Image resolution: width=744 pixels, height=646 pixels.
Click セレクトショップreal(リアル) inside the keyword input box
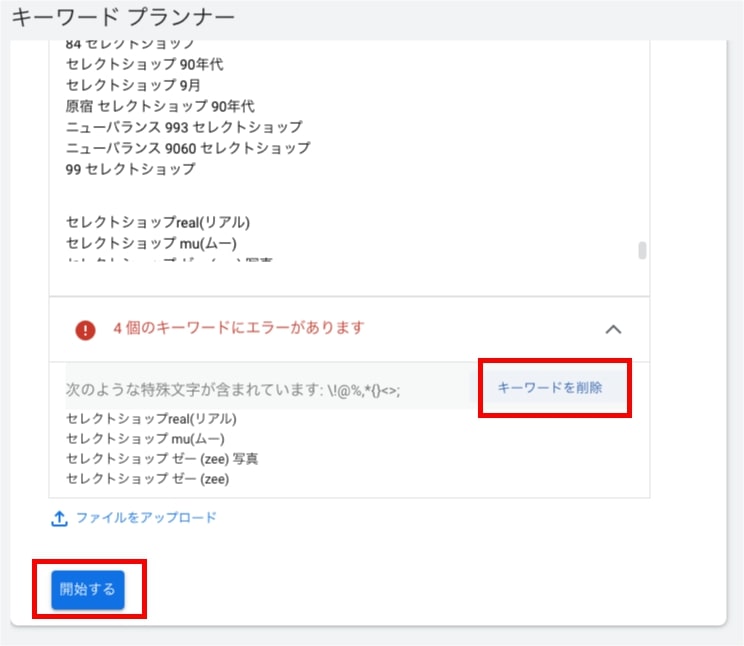tap(157, 222)
